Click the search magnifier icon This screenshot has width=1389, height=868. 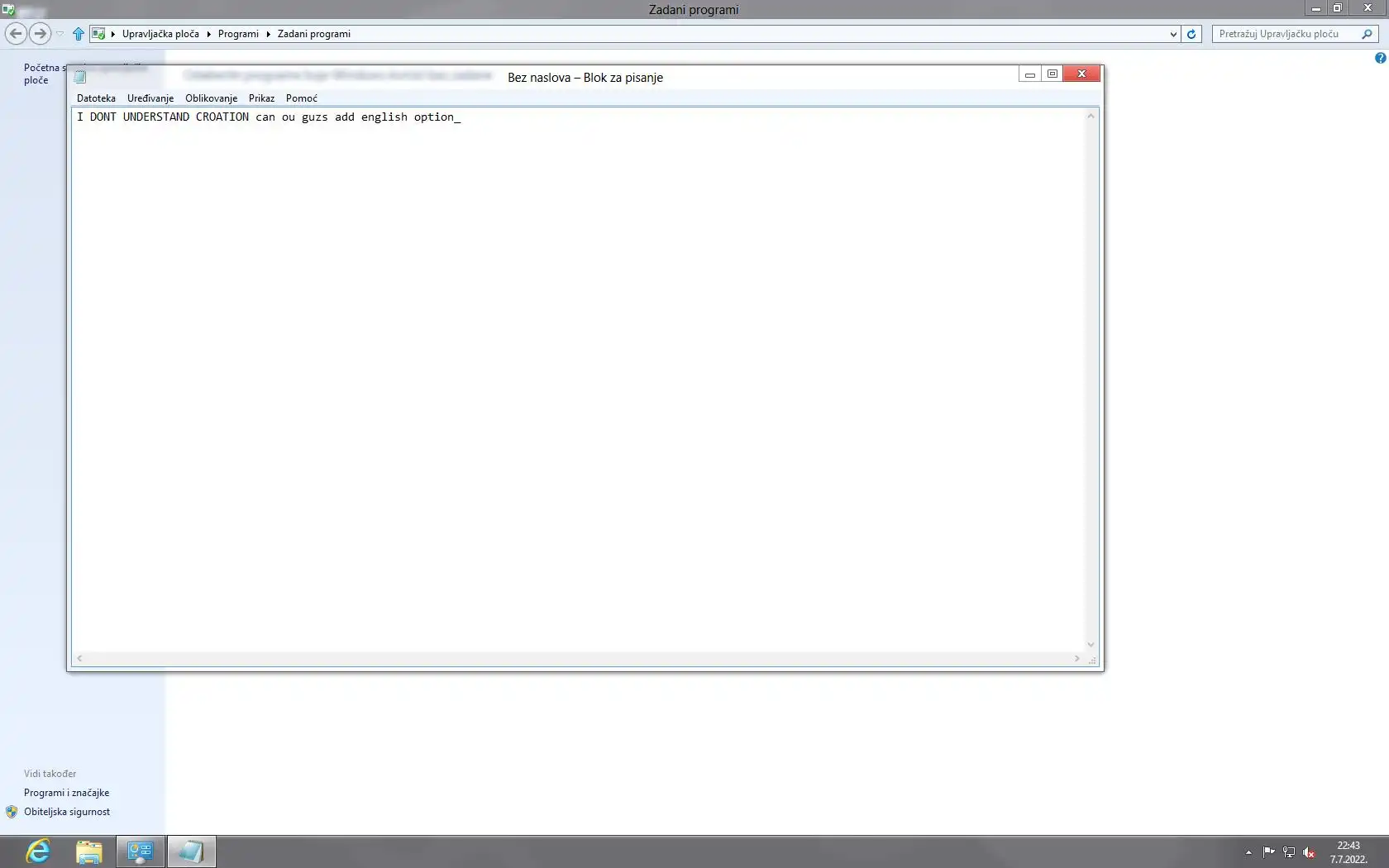1368,34
